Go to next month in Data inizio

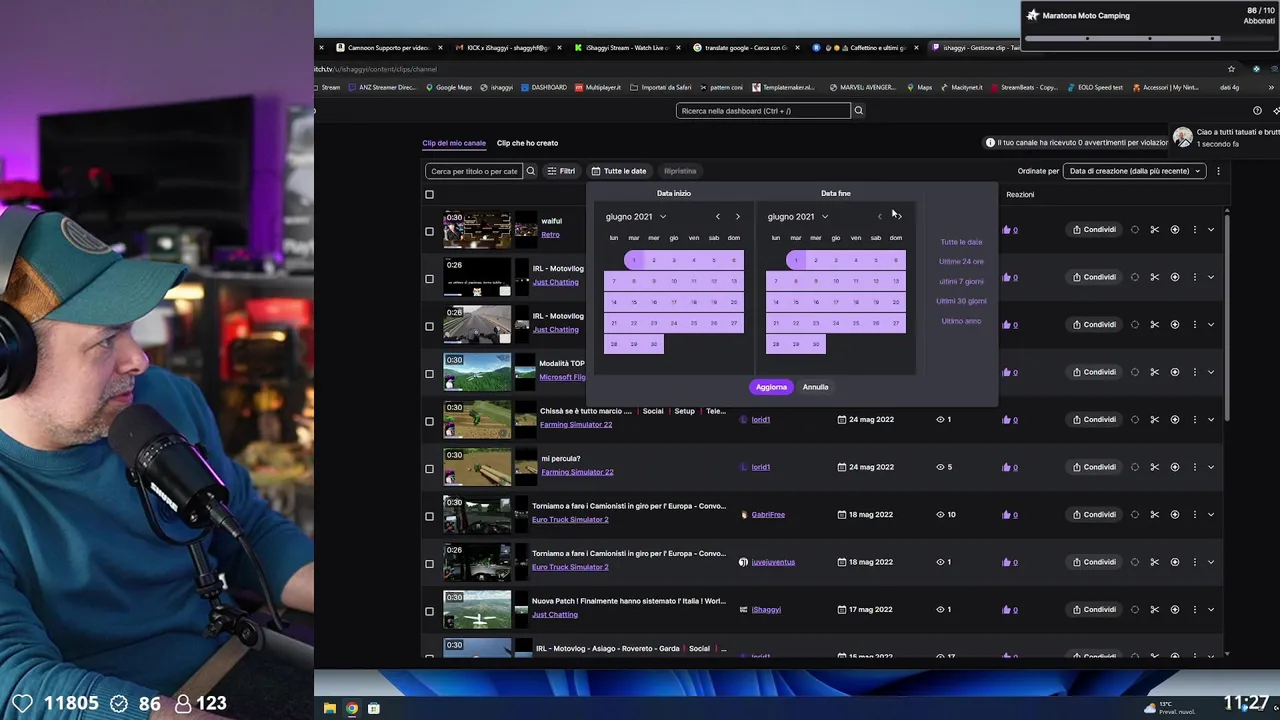tap(738, 216)
